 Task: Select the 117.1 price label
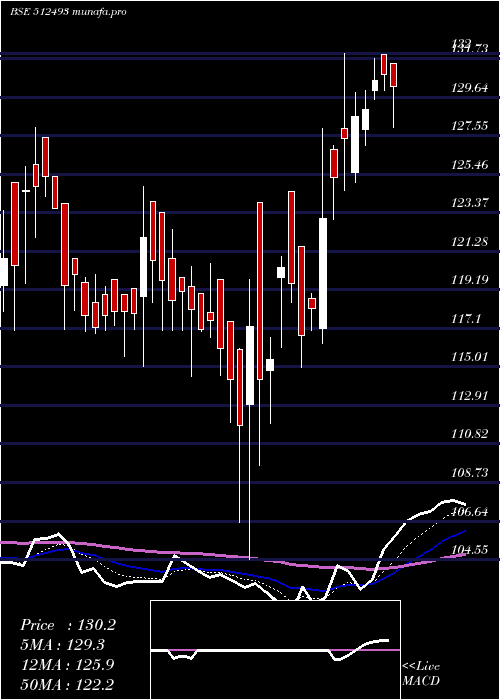click(x=466, y=319)
